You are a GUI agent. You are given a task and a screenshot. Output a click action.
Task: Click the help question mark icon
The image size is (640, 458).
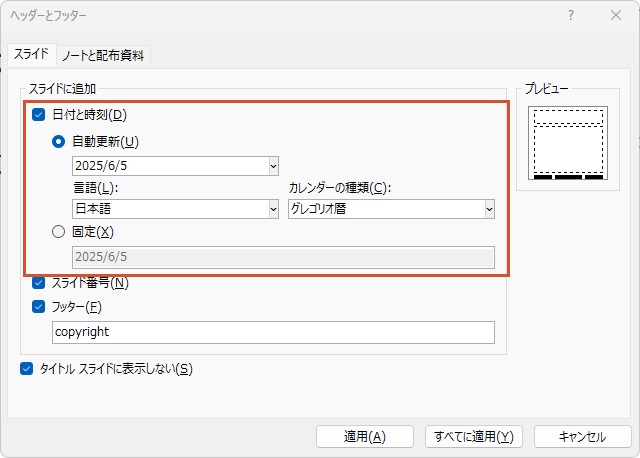click(571, 16)
